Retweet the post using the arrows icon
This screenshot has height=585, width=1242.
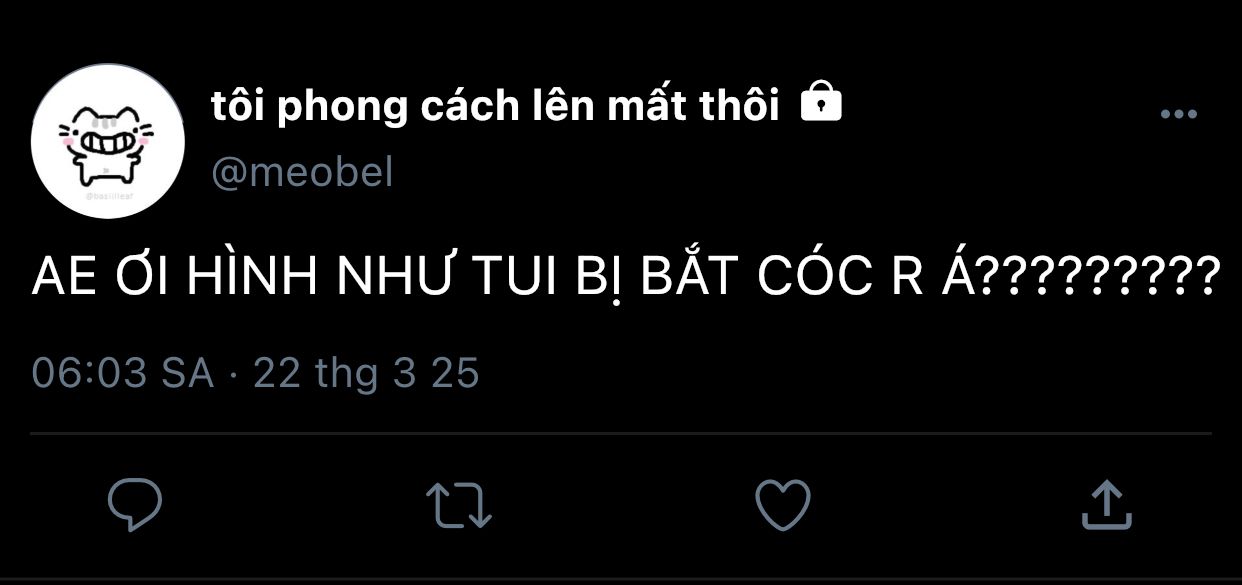tap(459, 506)
